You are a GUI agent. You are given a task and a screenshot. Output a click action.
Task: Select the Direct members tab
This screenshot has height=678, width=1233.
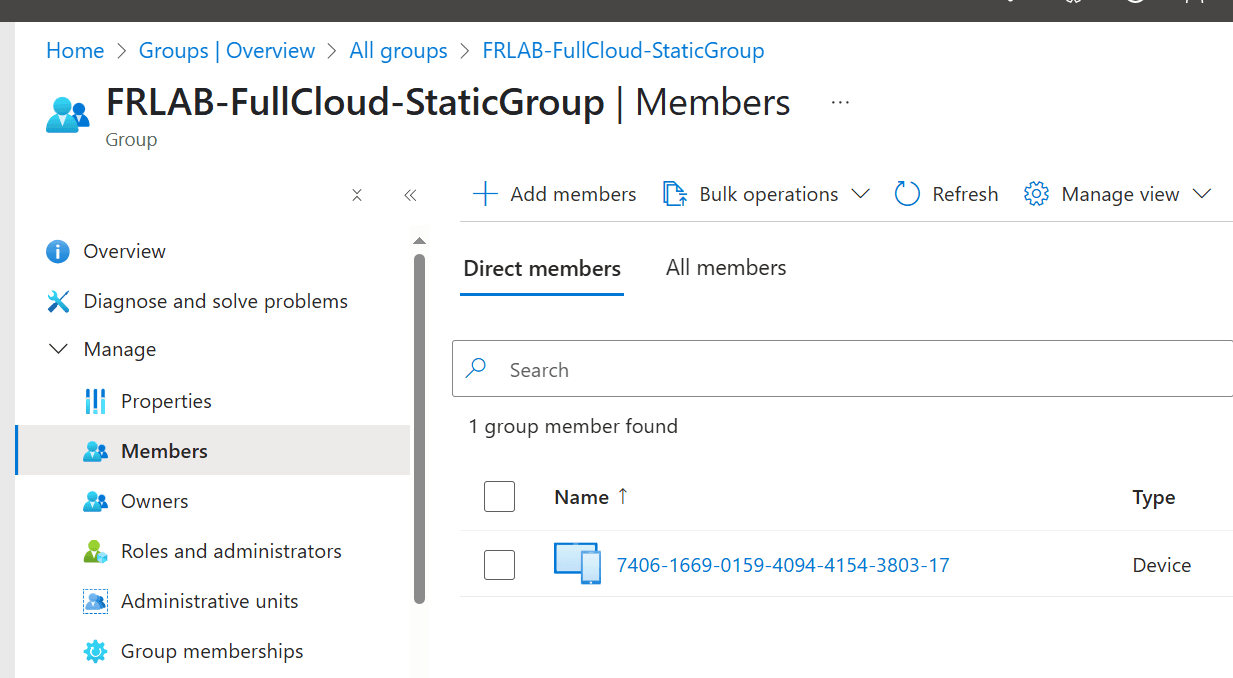pos(542,269)
